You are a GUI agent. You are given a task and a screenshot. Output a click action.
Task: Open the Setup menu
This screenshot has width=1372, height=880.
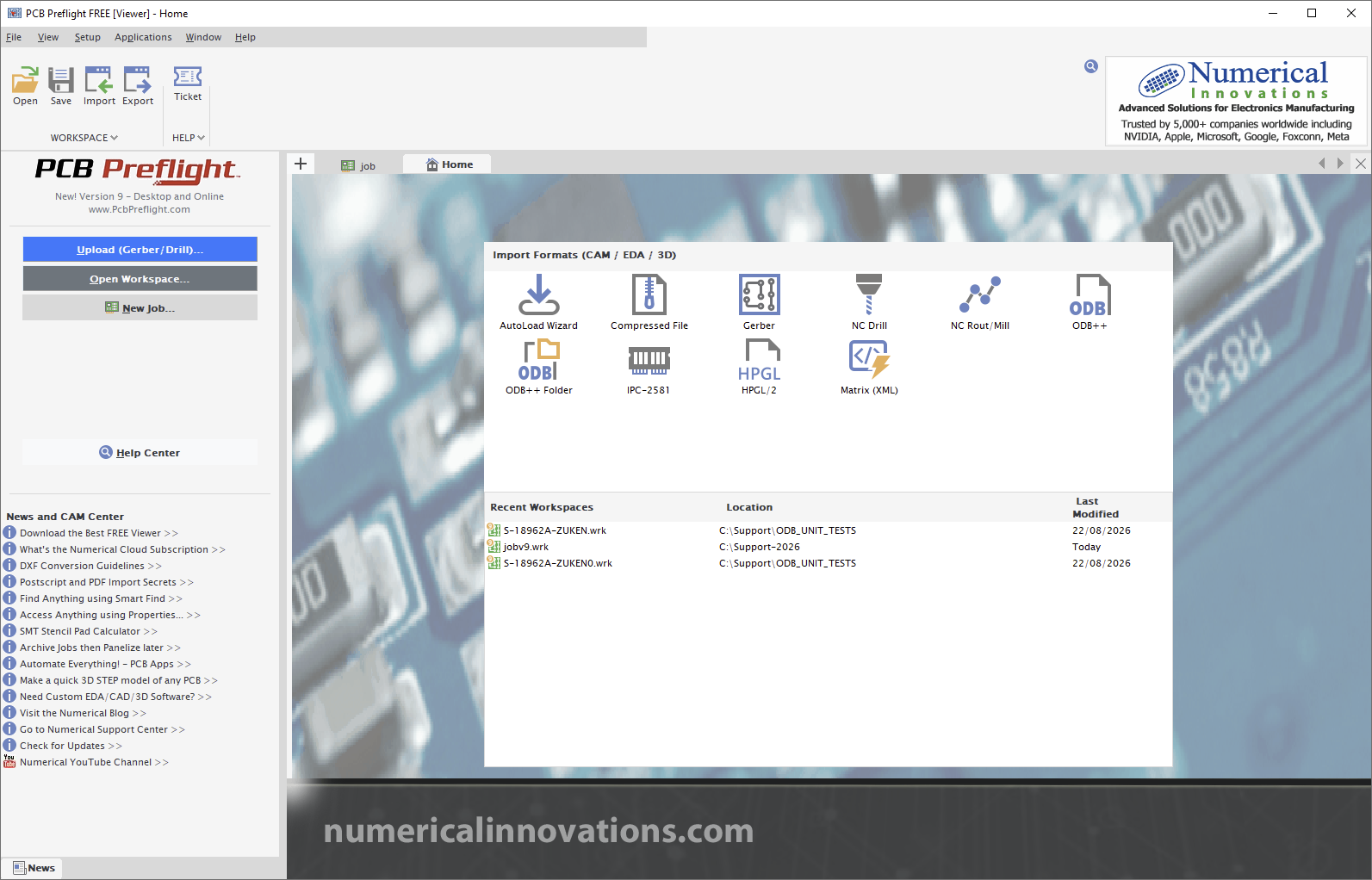87,37
